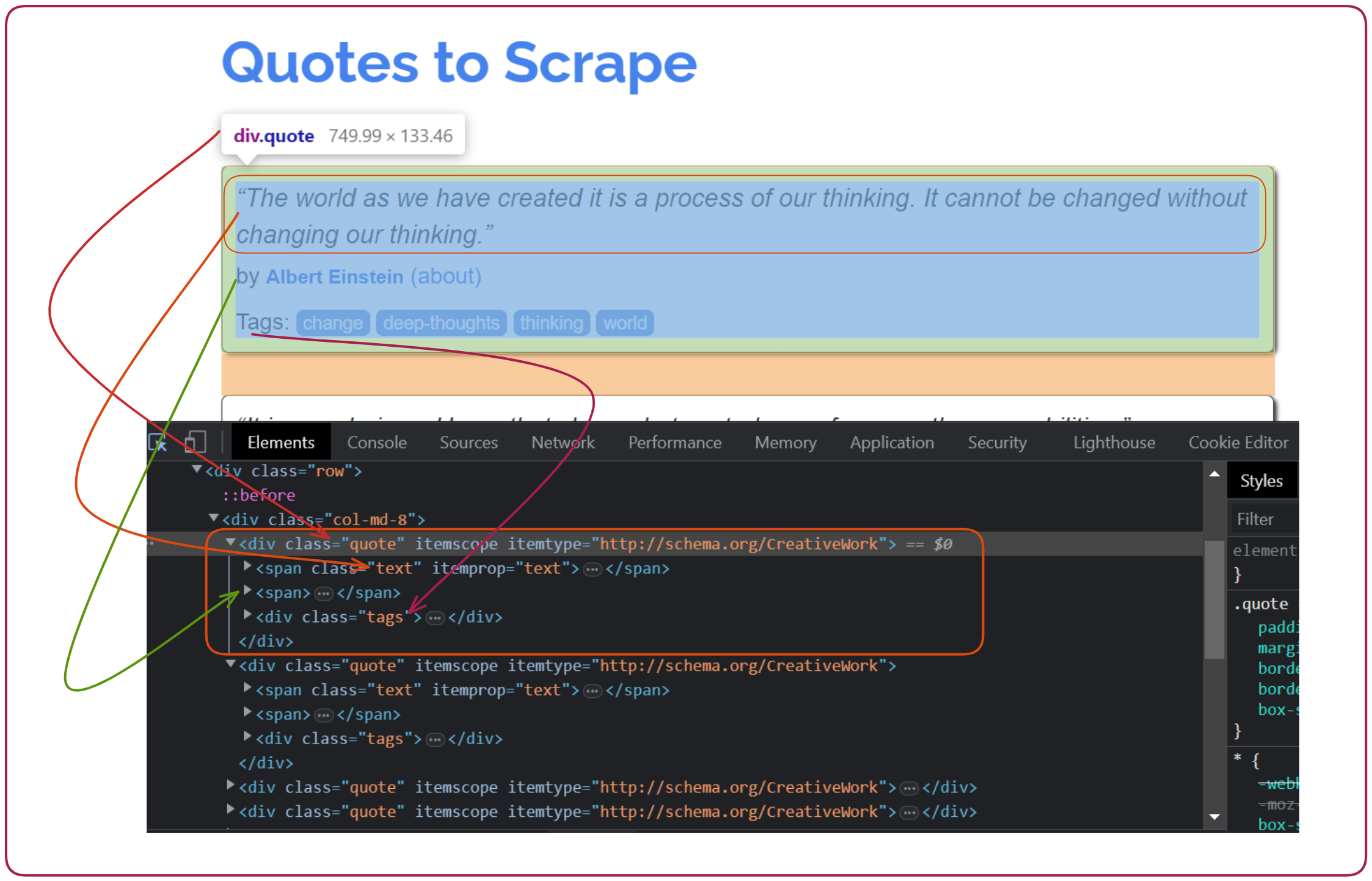Click the ::before pseudo-element row
This screenshot has height=881, width=1372.
(x=259, y=495)
